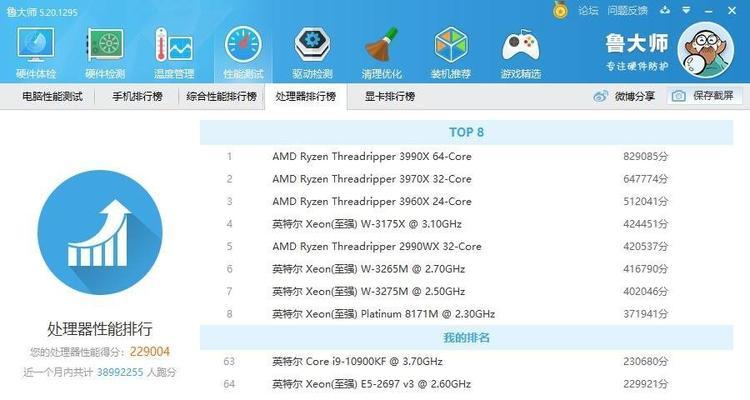Switch to 电脑性能测试 tab

[x=52, y=96]
